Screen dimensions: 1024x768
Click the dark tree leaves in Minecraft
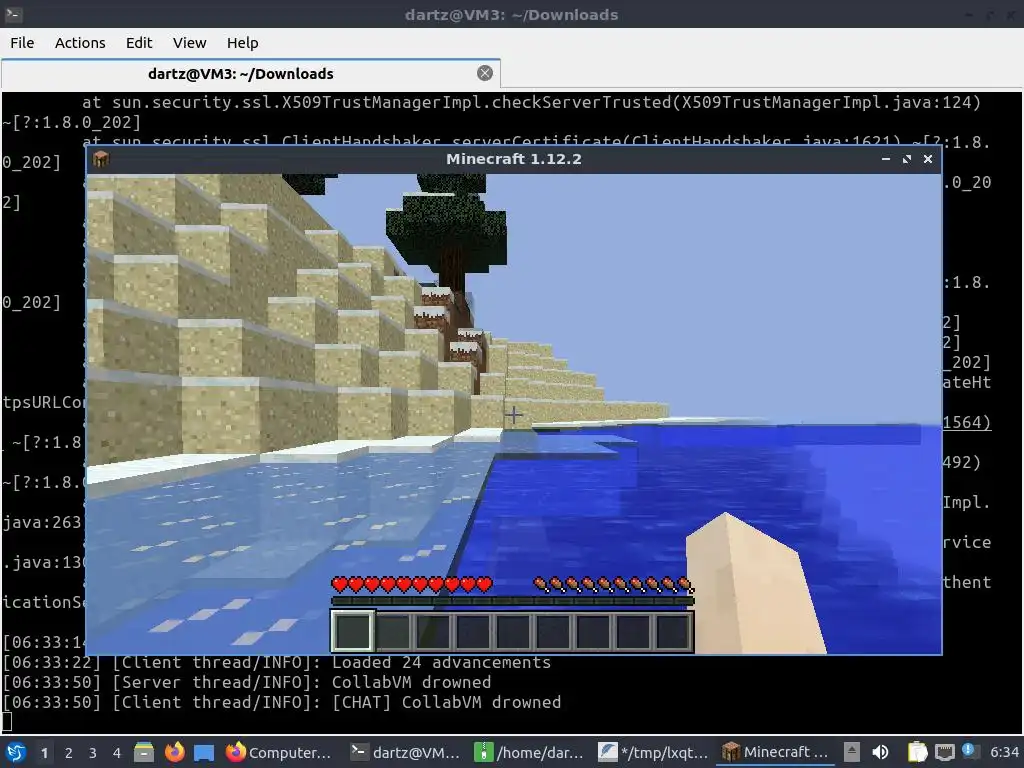coord(447,227)
